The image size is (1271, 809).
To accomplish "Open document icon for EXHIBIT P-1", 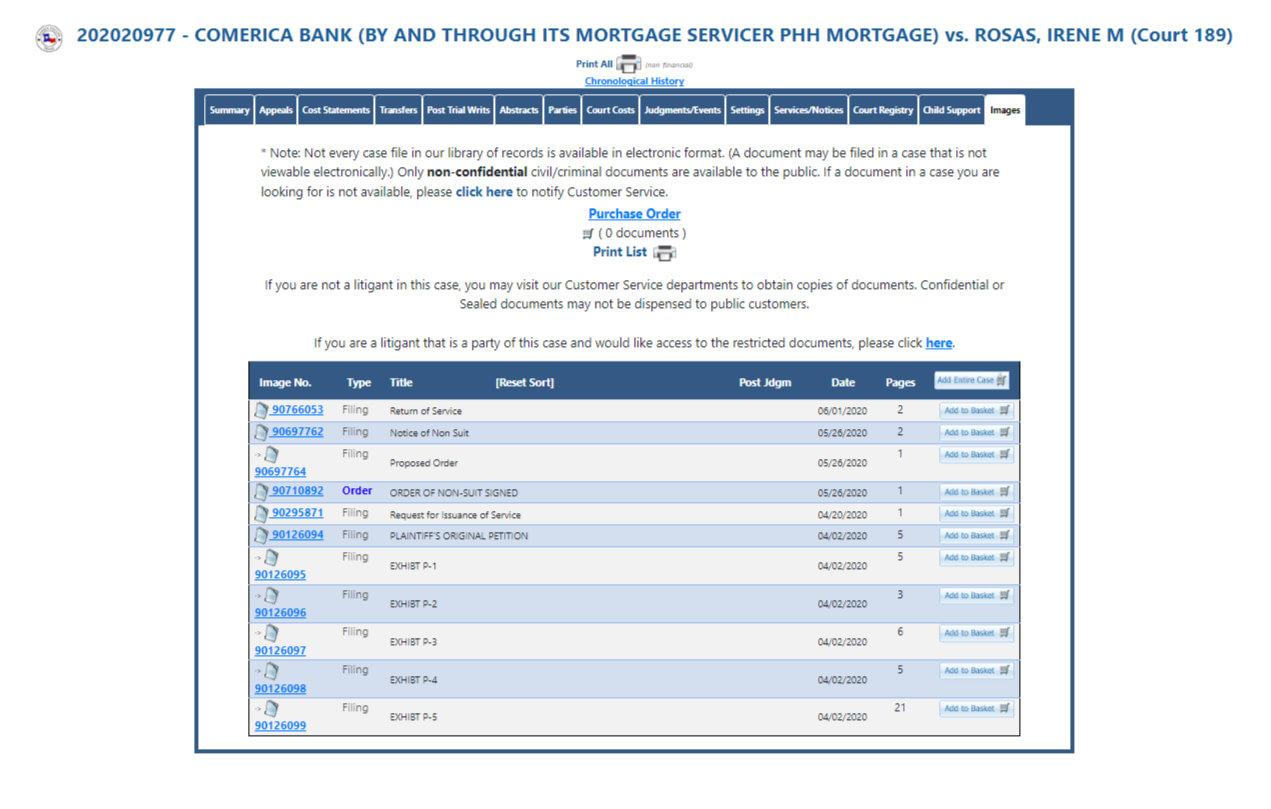I will 271,558.
